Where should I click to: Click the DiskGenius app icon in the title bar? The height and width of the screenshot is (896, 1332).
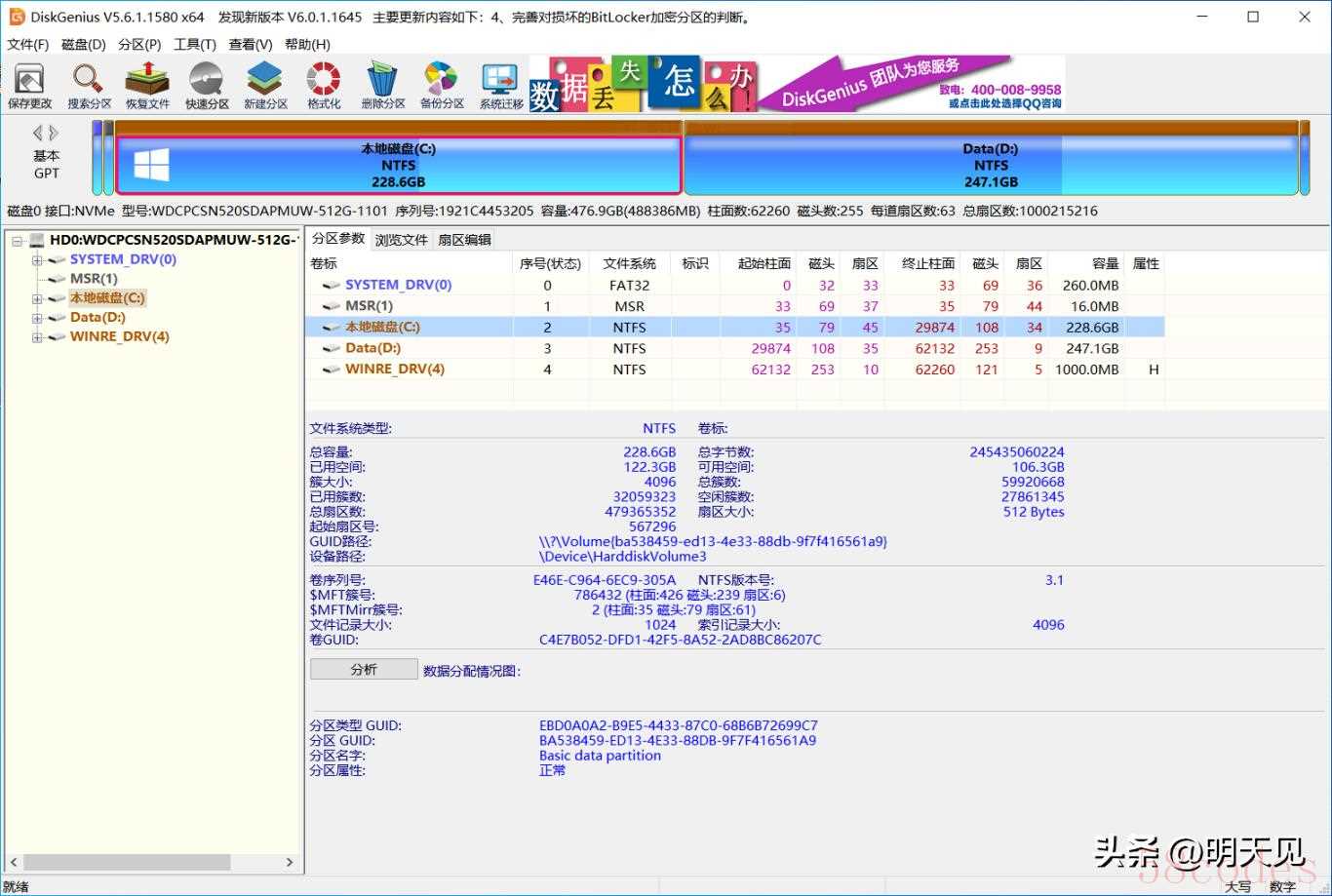17,17
